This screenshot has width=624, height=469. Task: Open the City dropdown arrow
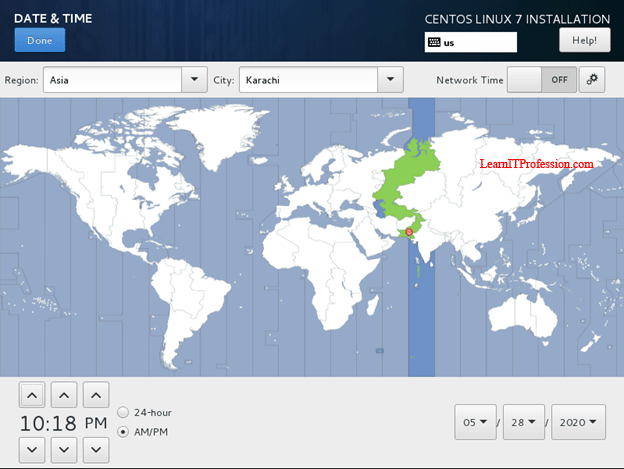(390, 80)
